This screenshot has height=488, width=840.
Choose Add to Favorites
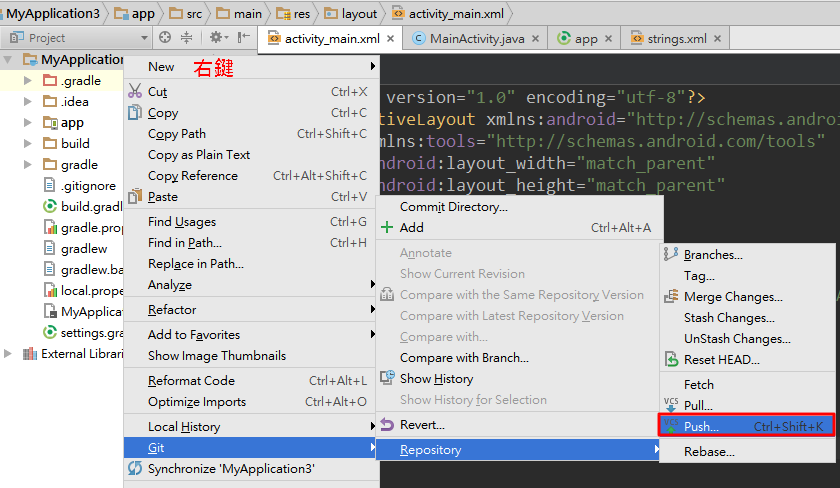pyautogui.click(x=252, y=334)
